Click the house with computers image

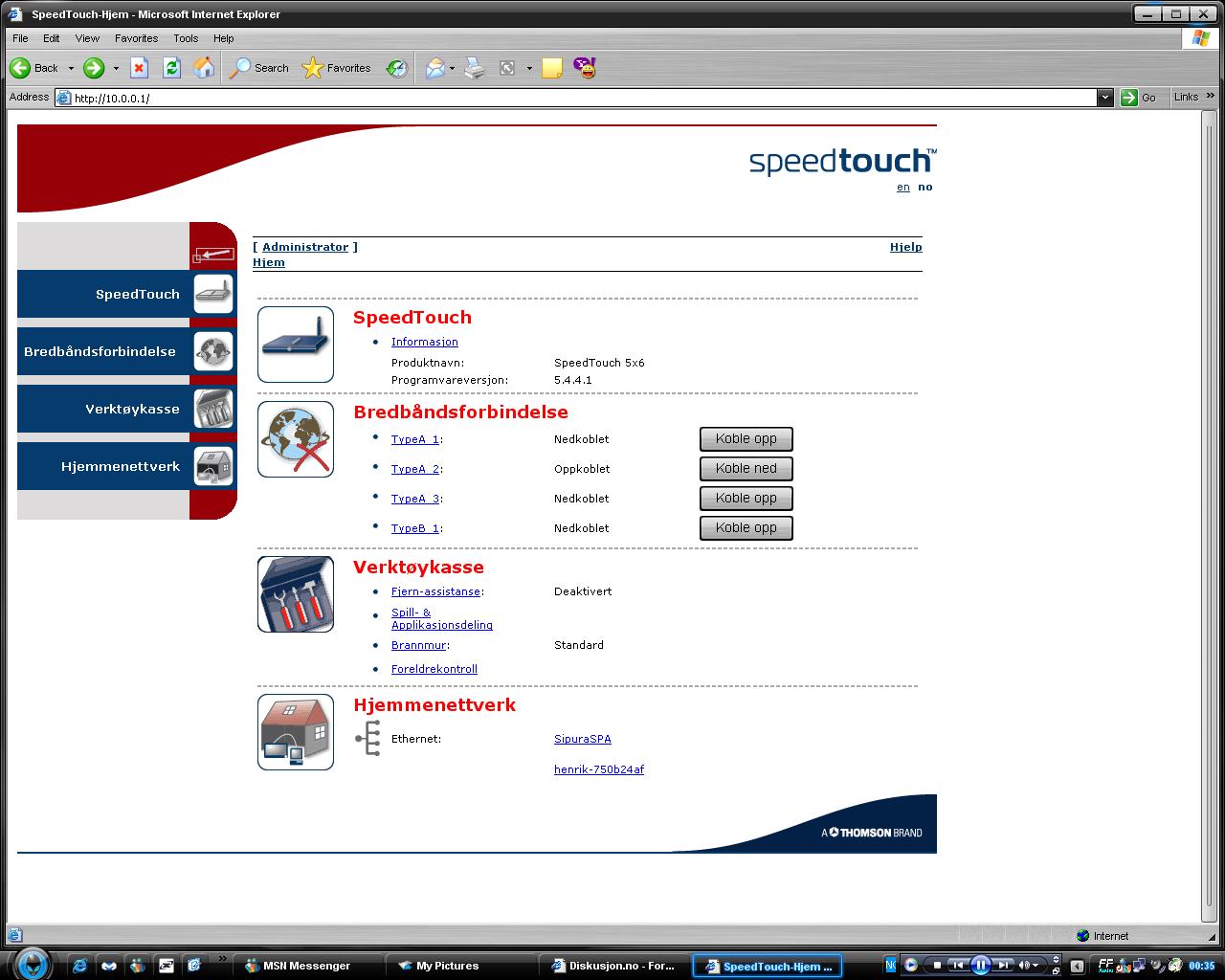(x=296, y=732)
